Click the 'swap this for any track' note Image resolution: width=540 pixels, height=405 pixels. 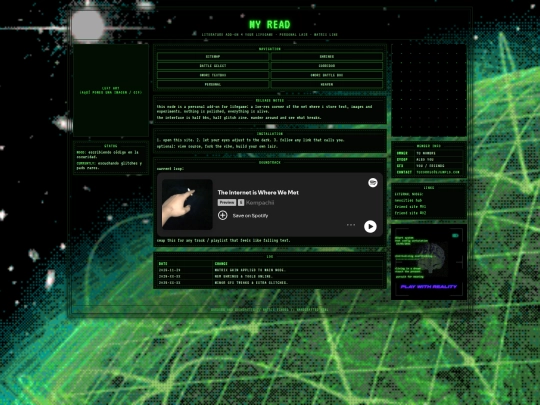pos(224,240)
